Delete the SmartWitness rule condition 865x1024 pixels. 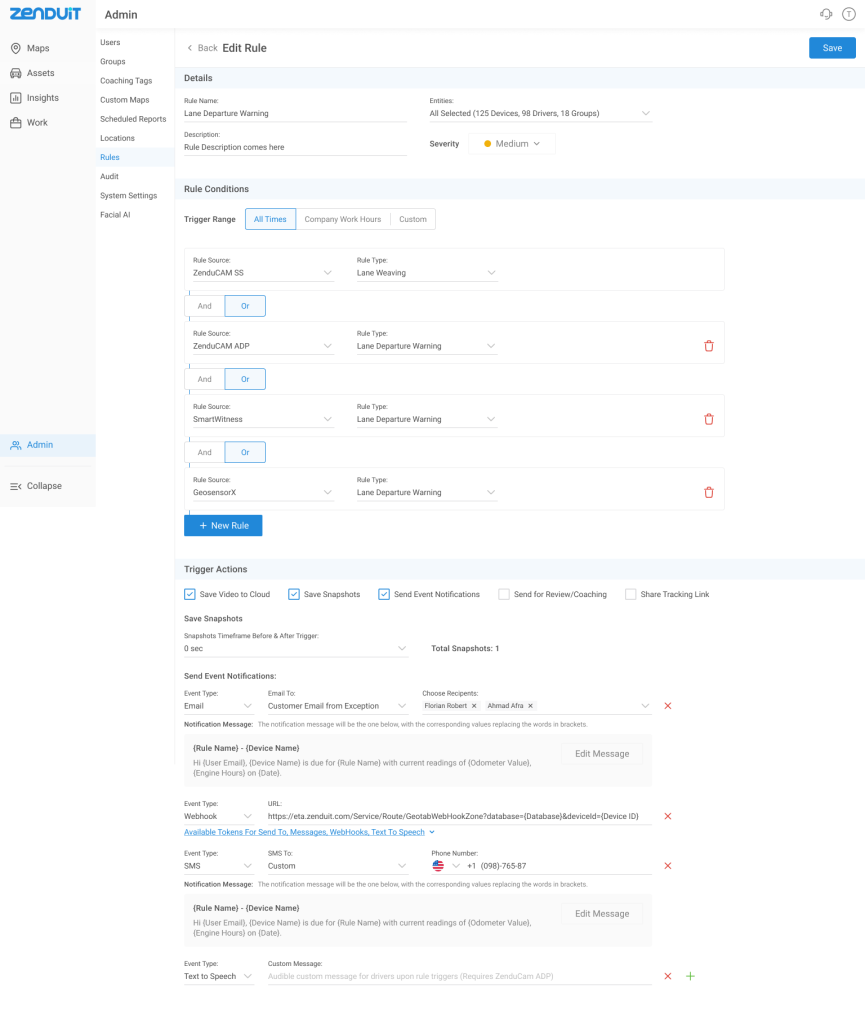tap(708, 419)
